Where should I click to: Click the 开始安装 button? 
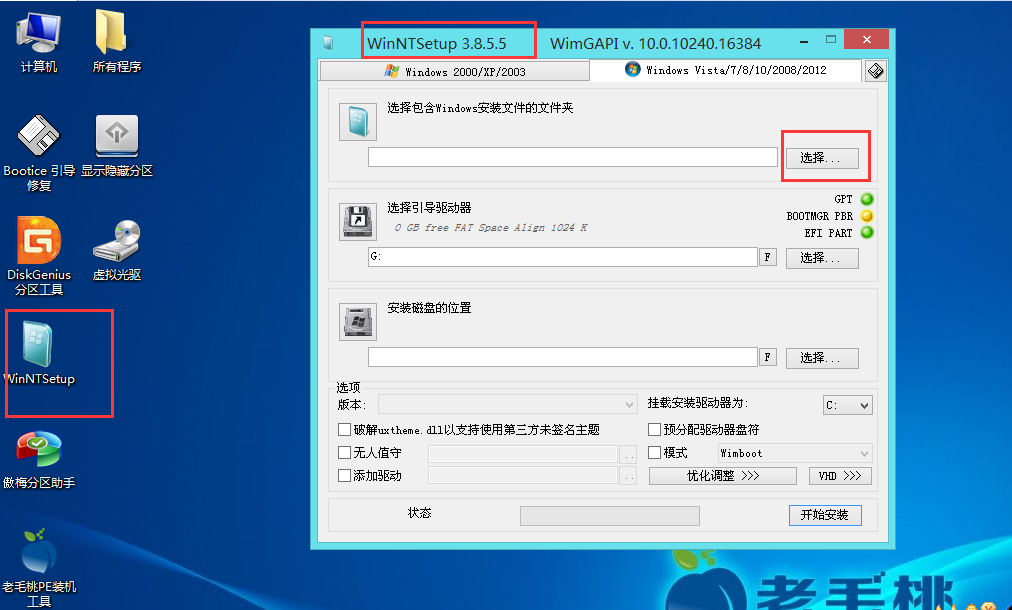tap(825, 515)
